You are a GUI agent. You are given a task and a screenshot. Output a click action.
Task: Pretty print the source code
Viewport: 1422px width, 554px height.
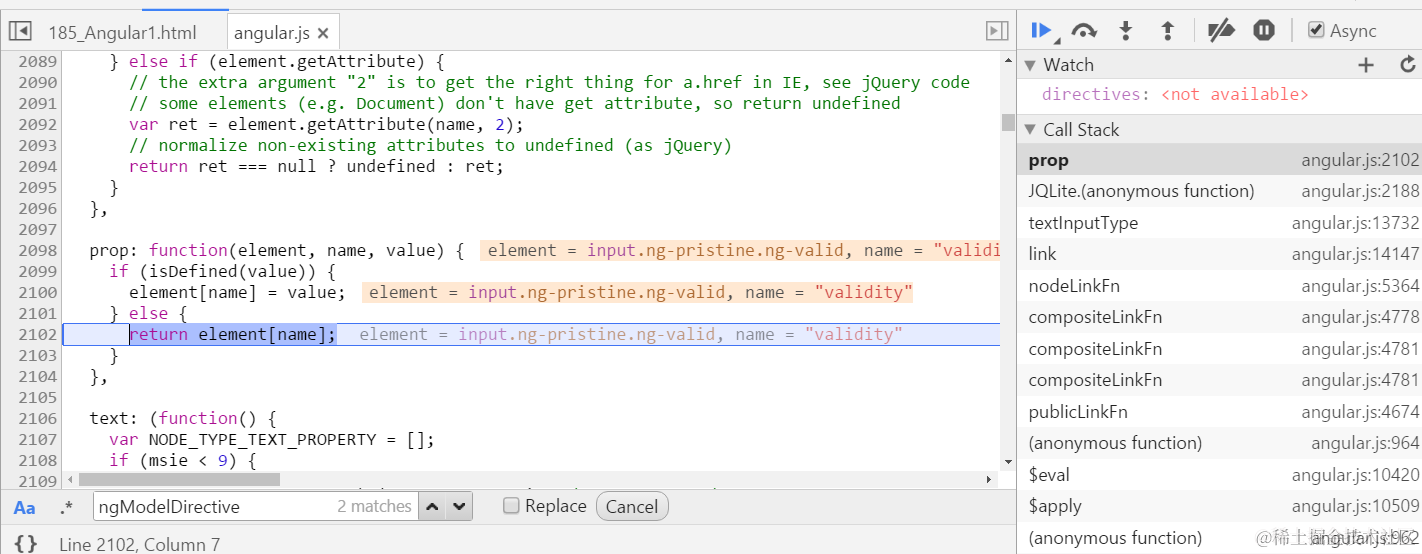tap(26, 544)
